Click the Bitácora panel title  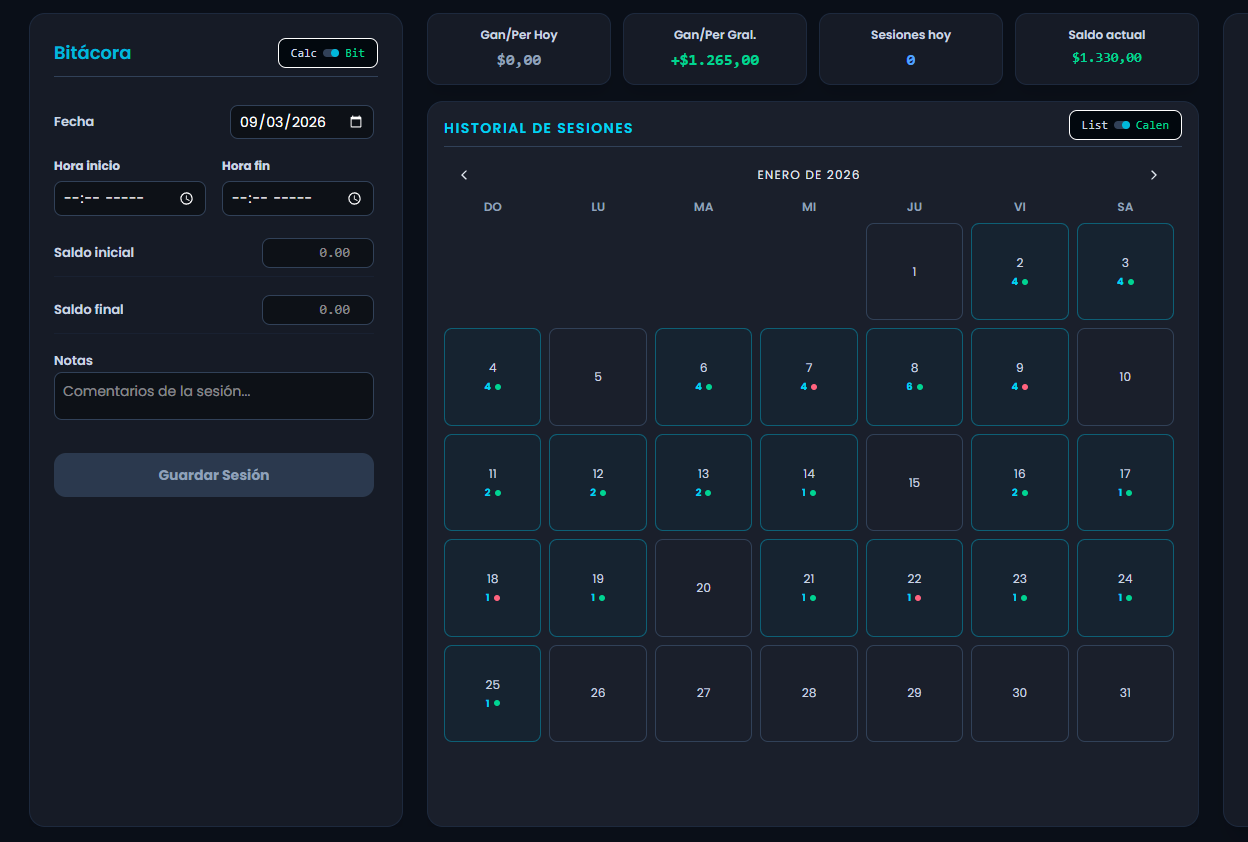(92, 53)
